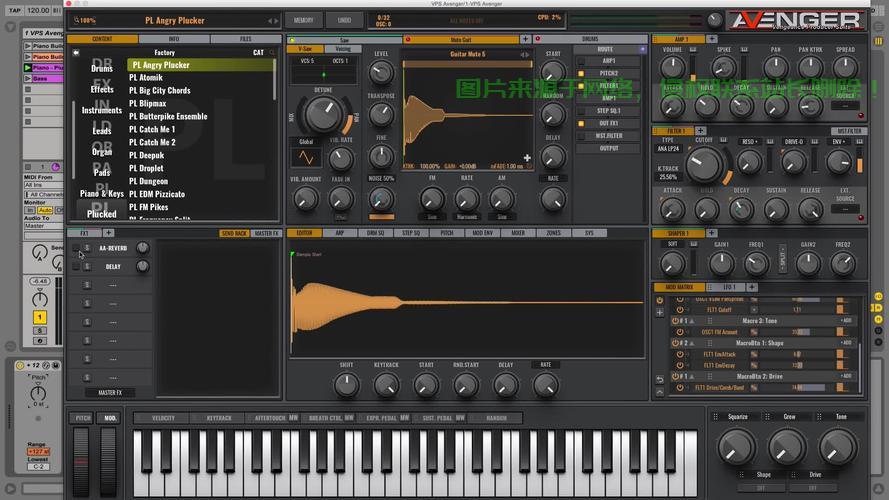Open ARP editor tab
The image size is (889, 500).
click(x=339, y=233)
